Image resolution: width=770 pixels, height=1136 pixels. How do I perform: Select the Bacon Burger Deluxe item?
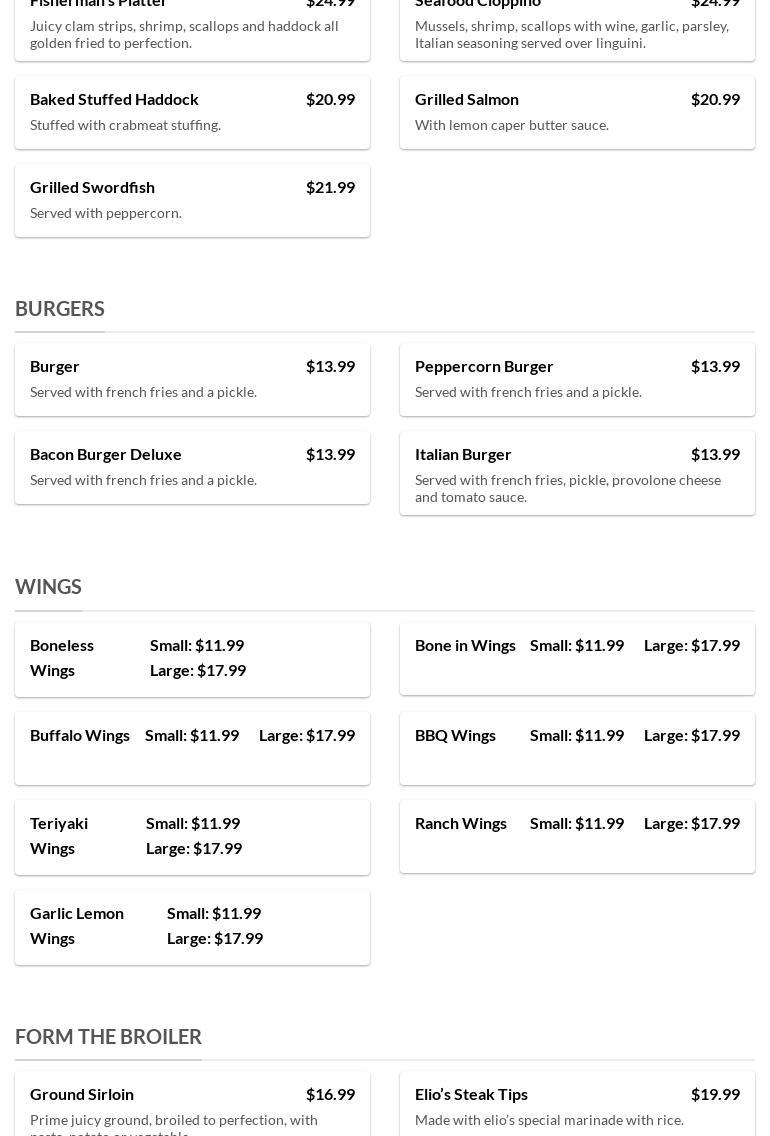tap(106, 454)
